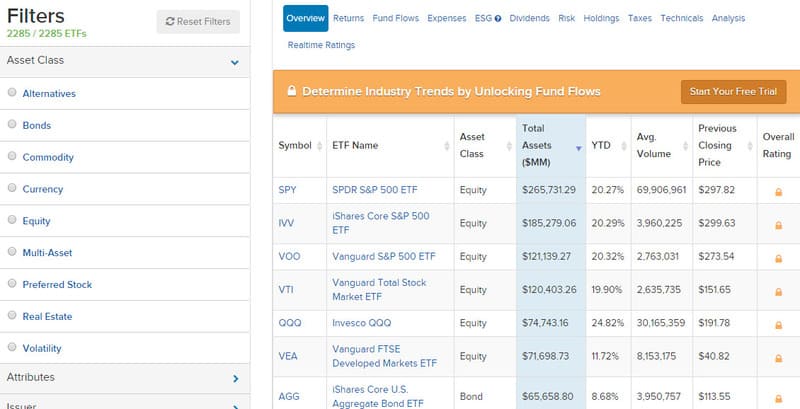Click Start Your Free Trial button

tap(733, 92)
